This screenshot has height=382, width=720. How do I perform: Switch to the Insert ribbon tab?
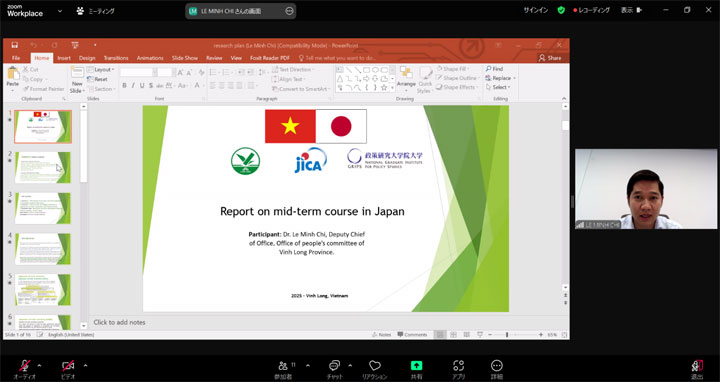click(64, 58)
